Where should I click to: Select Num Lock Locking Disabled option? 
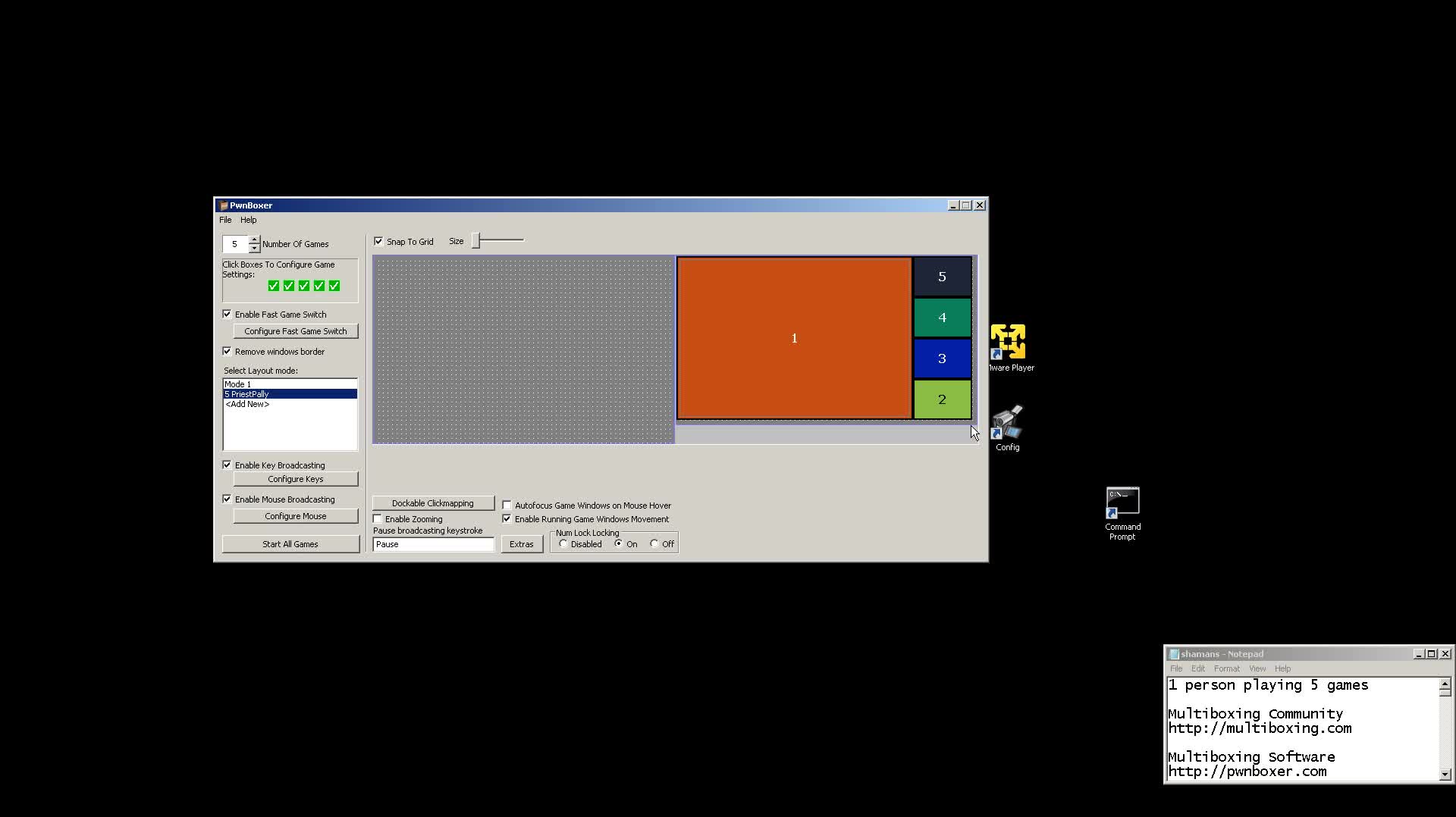click(563, 543)
